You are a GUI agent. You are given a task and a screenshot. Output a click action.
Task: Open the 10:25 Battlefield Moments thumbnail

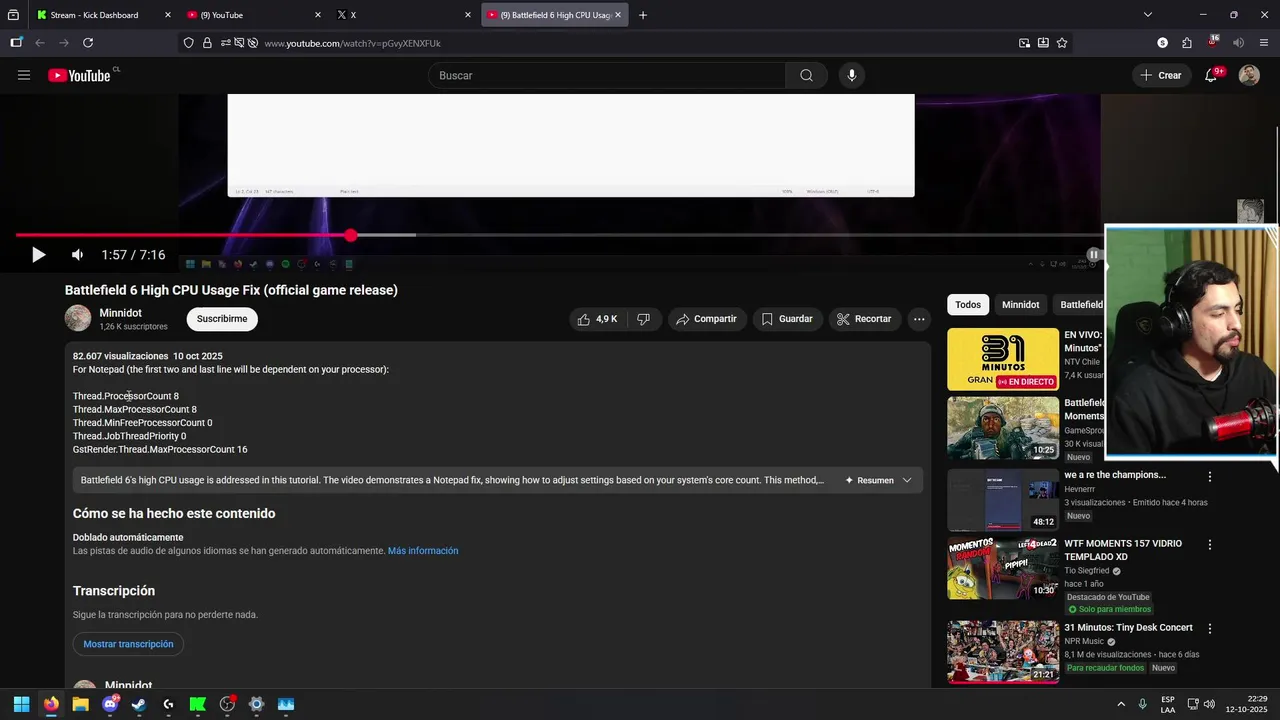pos(1003,428)
